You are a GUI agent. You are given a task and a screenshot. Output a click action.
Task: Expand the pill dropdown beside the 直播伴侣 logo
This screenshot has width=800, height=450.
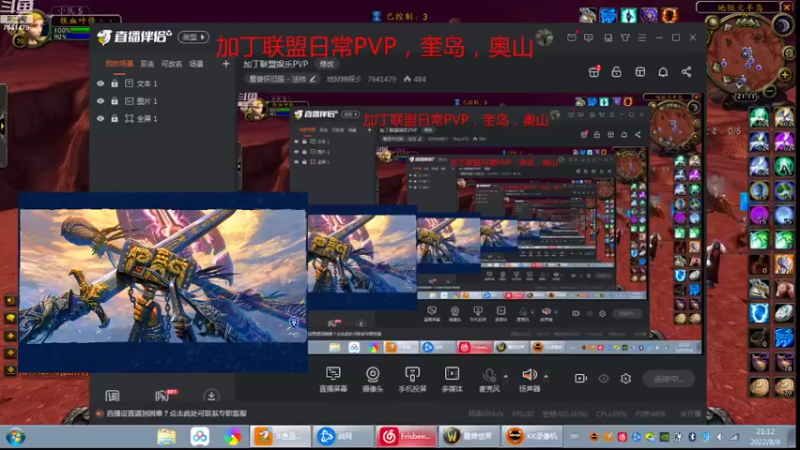tap(193, 37)
